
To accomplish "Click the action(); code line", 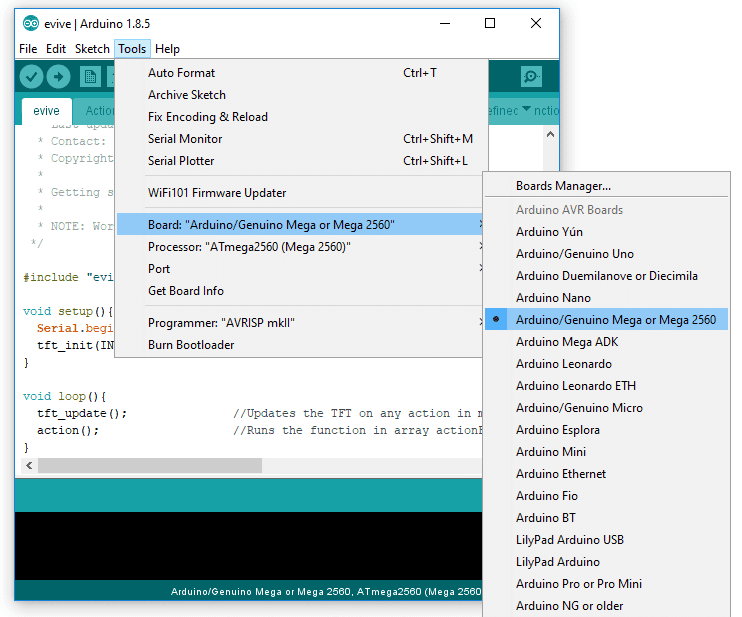I will point(68,431).
